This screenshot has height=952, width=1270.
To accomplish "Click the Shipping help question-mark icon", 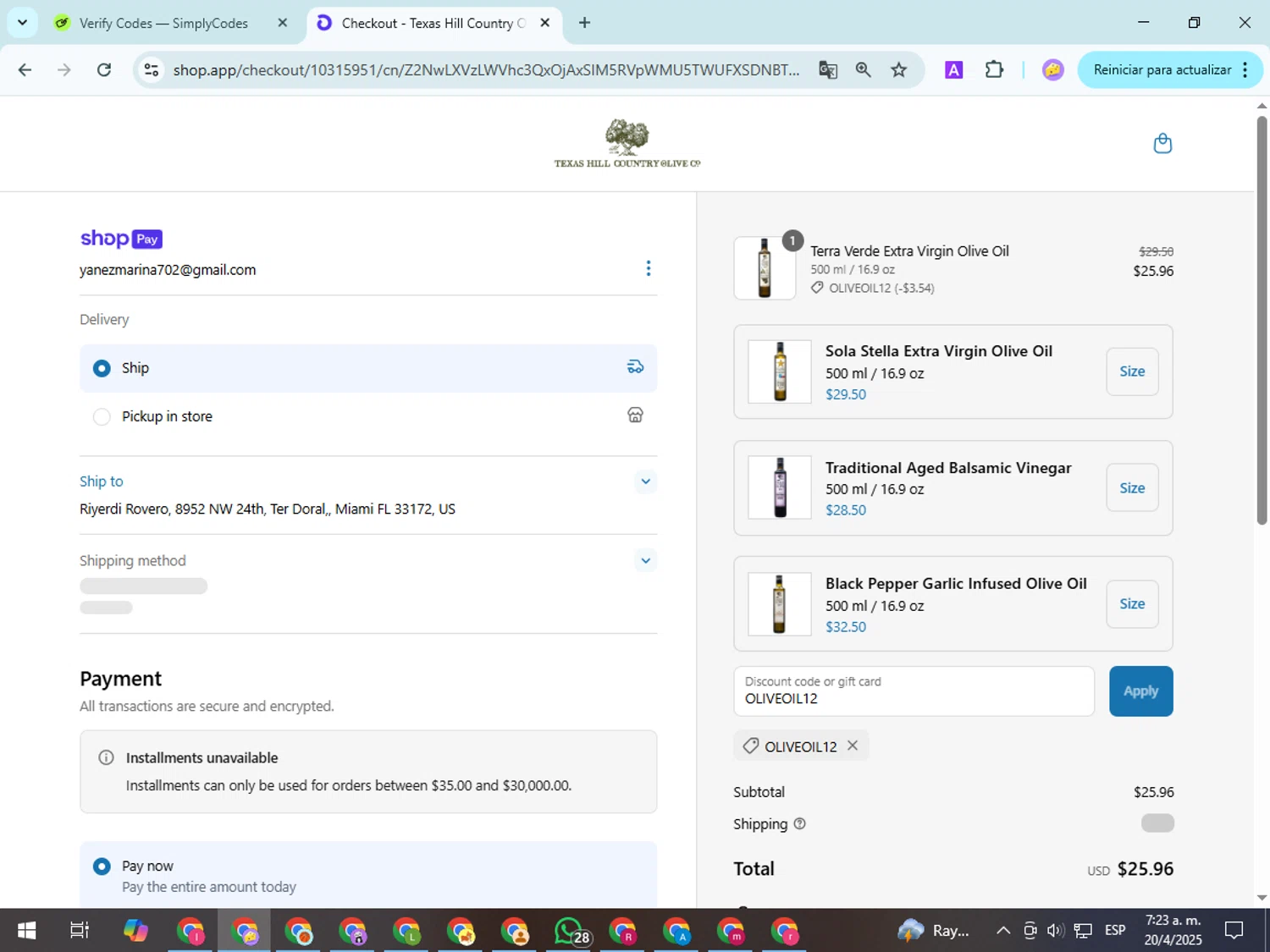I will 799,823.
